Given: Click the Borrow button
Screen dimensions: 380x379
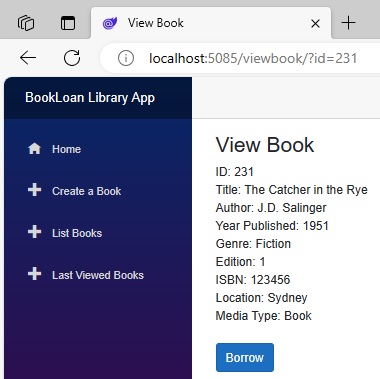Looking at the screenshot, I should tap(245, 357).
